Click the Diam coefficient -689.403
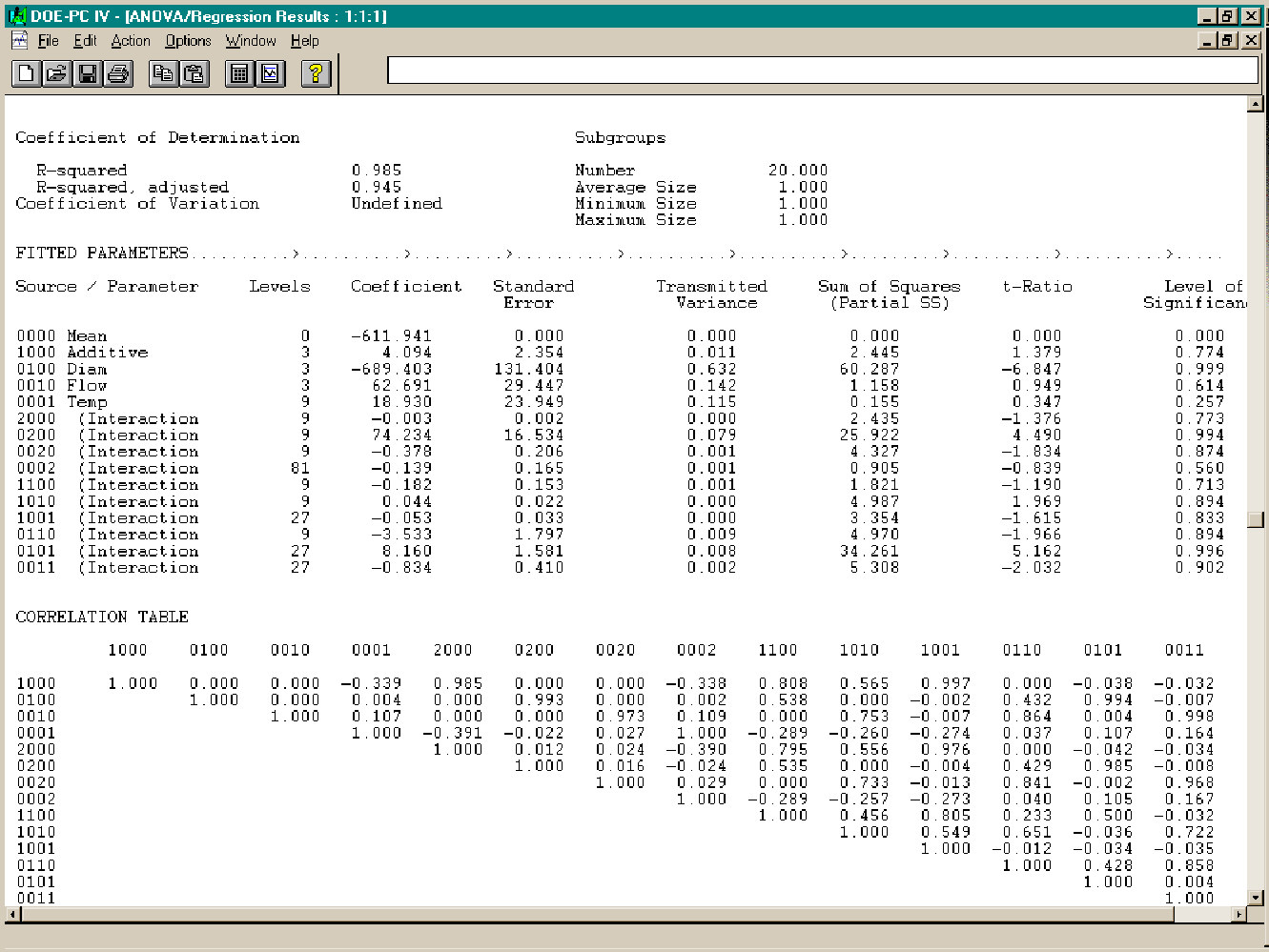 (x=392, y=369)
